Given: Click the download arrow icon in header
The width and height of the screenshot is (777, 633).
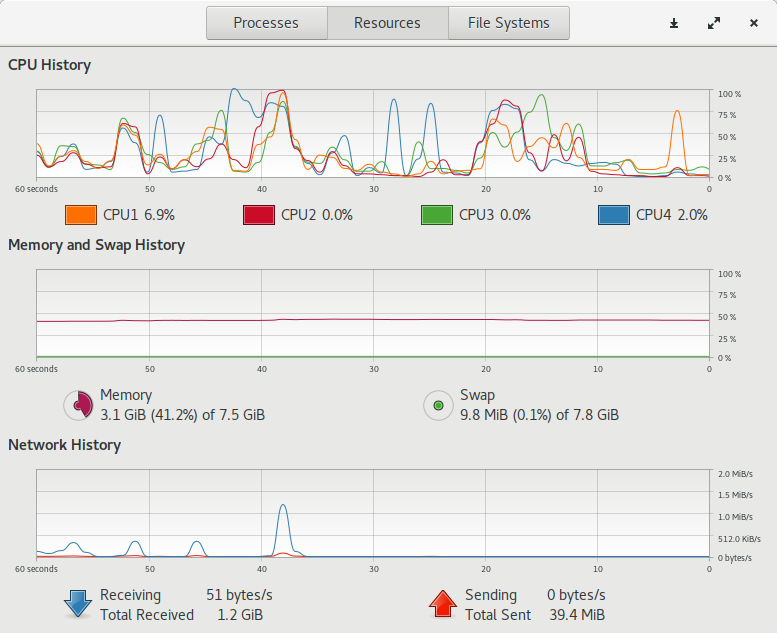Looking at the screenshot, I should (674, 23).
